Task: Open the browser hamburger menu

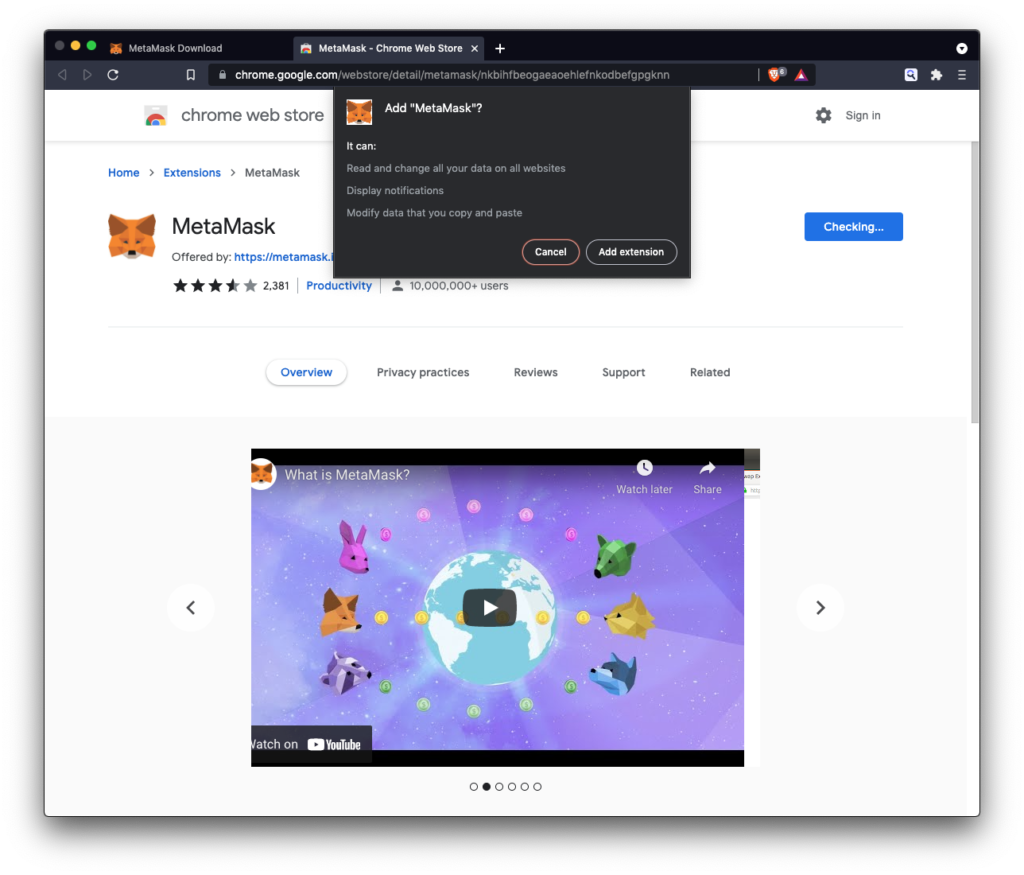Action: pos(962,75)
